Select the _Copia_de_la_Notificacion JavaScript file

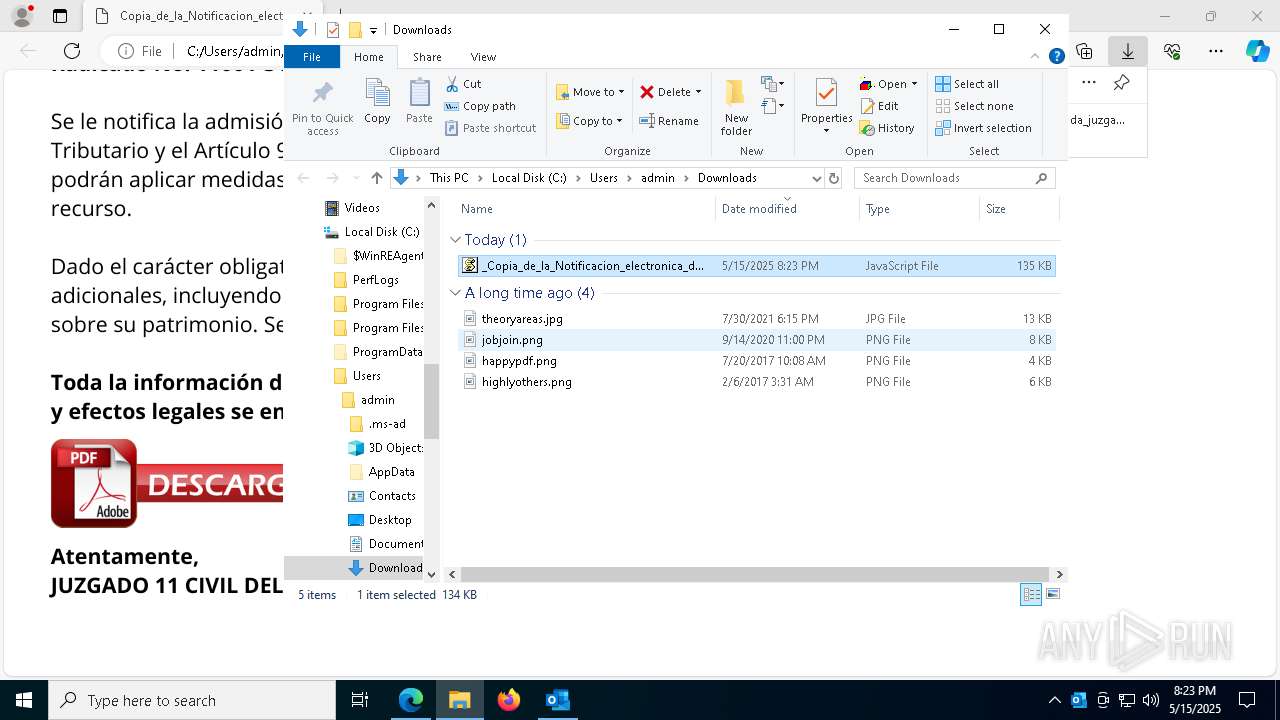click(x=756, y=266)
